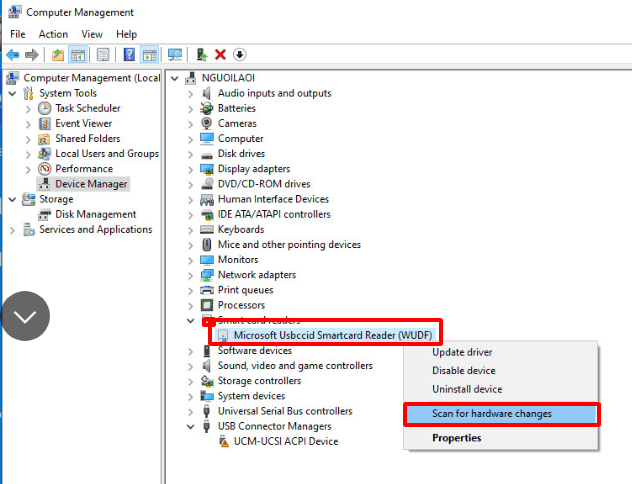Viewport: 632px width, 484px height.
Task: Expand the Event Viewer node arrow
Action: pos(28,124)
